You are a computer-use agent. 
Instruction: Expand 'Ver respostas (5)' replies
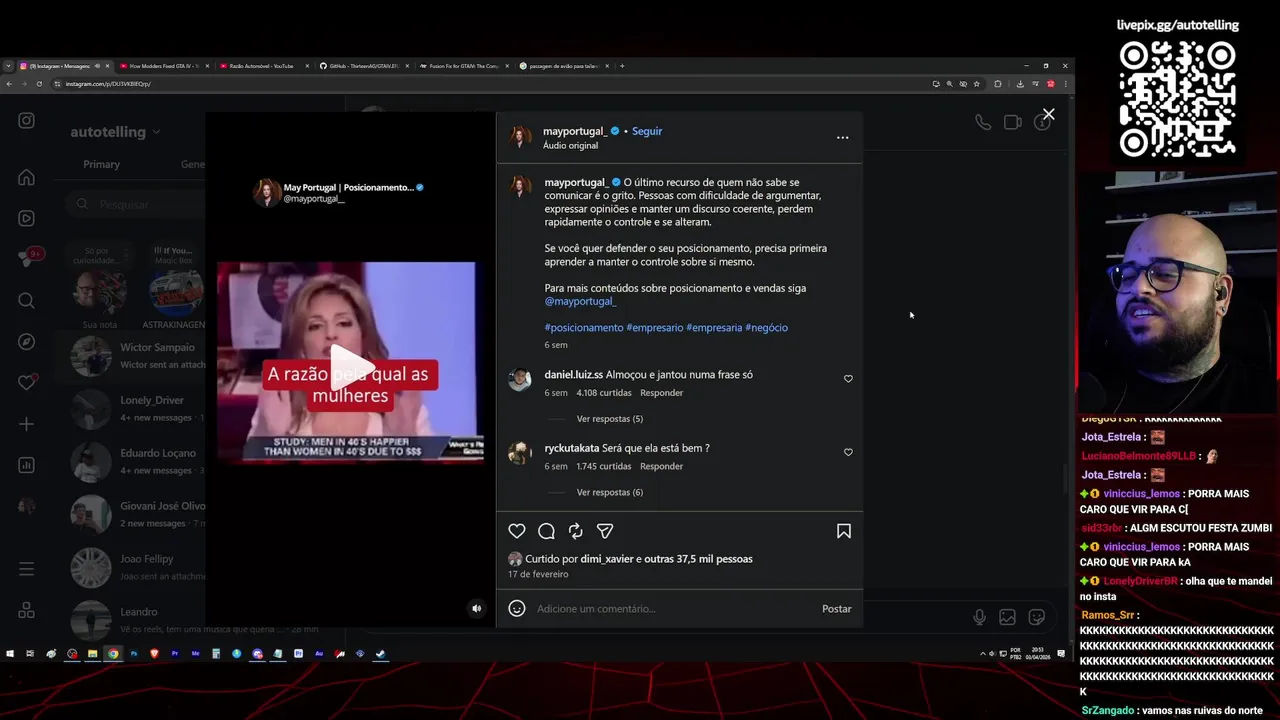coord(610,419)
